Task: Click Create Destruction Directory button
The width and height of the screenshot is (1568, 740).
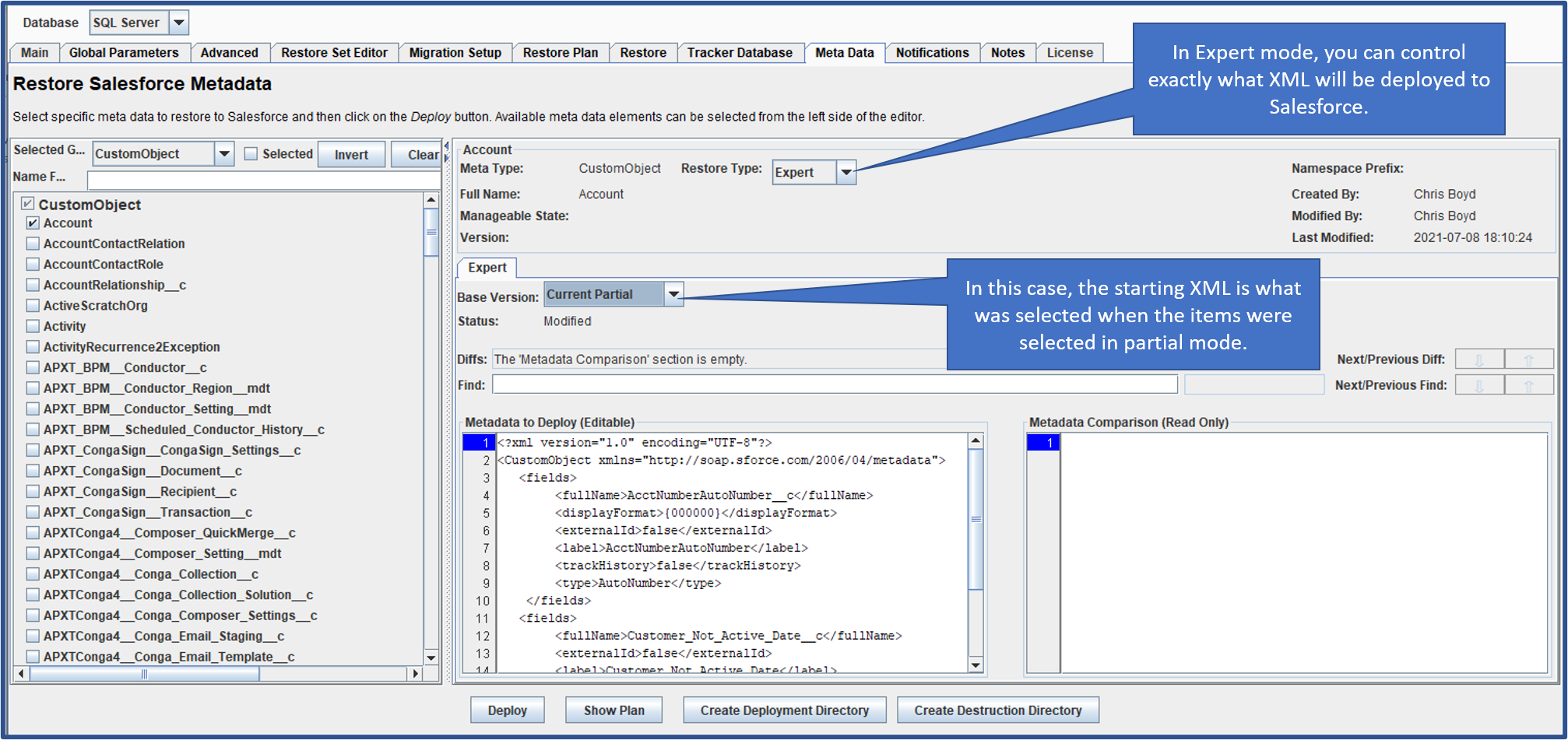Action: 998,710
